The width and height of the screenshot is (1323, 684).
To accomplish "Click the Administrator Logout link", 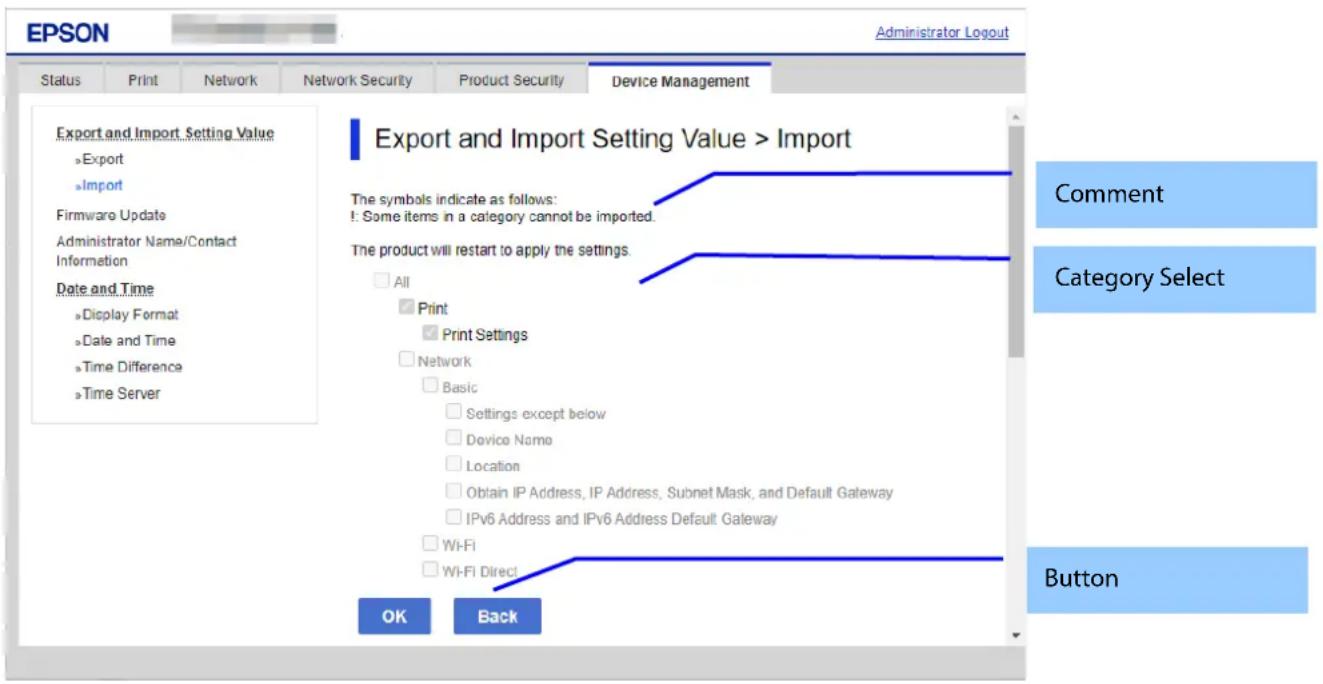I will coord(942,32).
